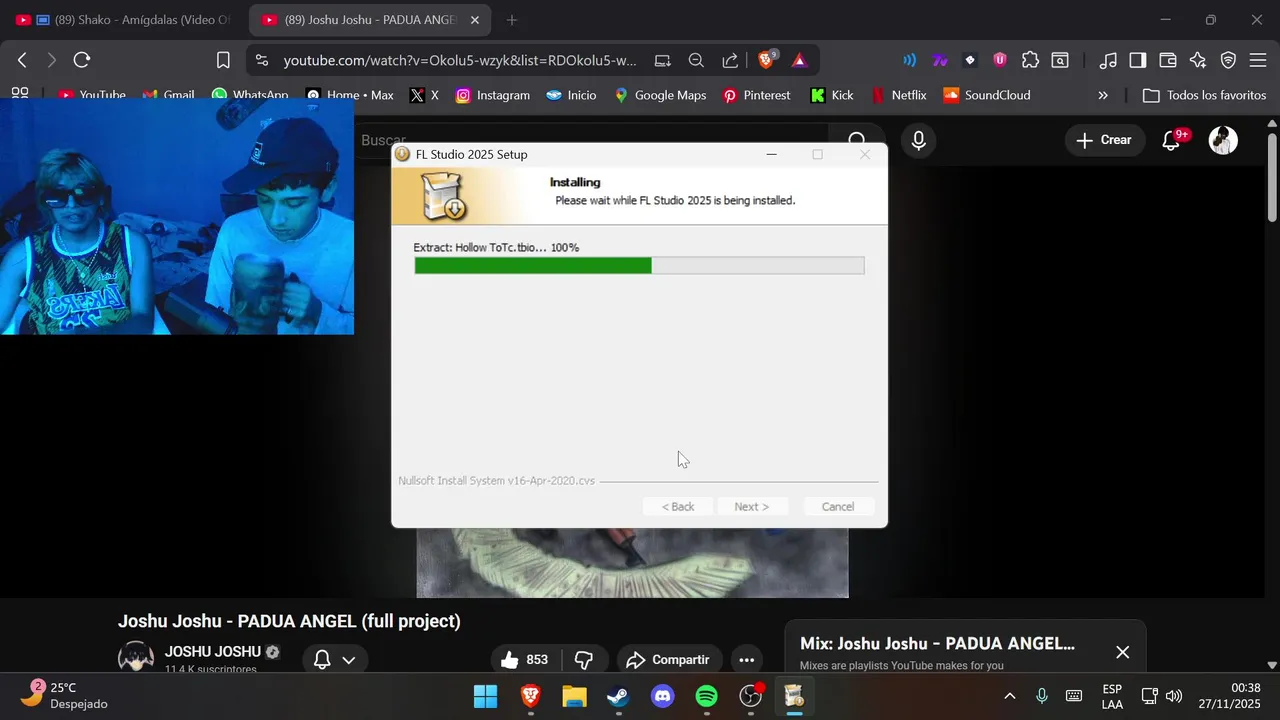The image size is (1280, 720).
Task: Click the browser reload icon
Action: point(82,60)
